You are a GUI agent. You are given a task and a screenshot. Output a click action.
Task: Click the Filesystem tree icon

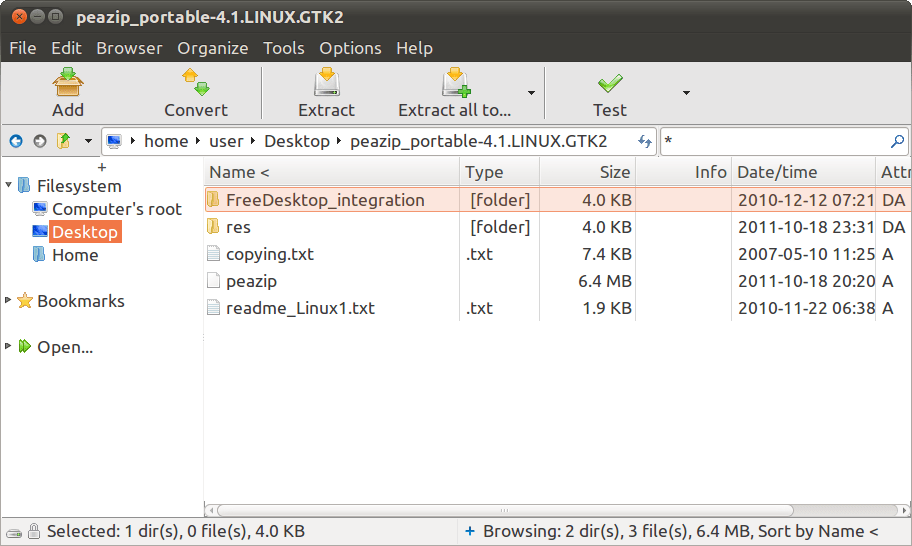24,185
